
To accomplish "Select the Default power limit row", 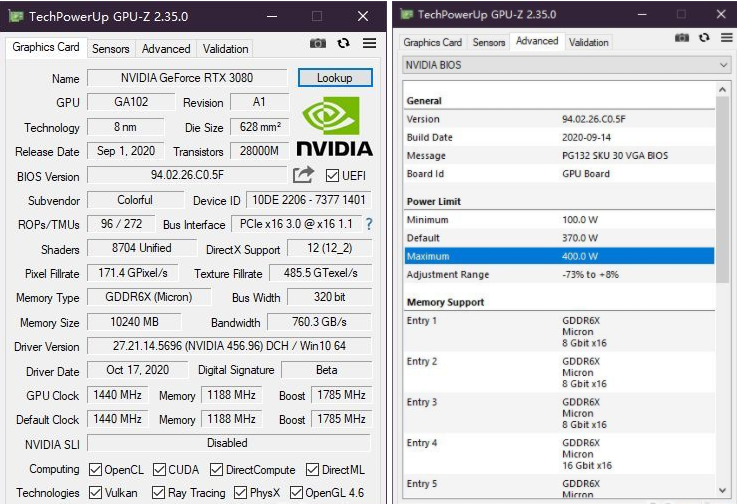I will click(x=558, y=238).
